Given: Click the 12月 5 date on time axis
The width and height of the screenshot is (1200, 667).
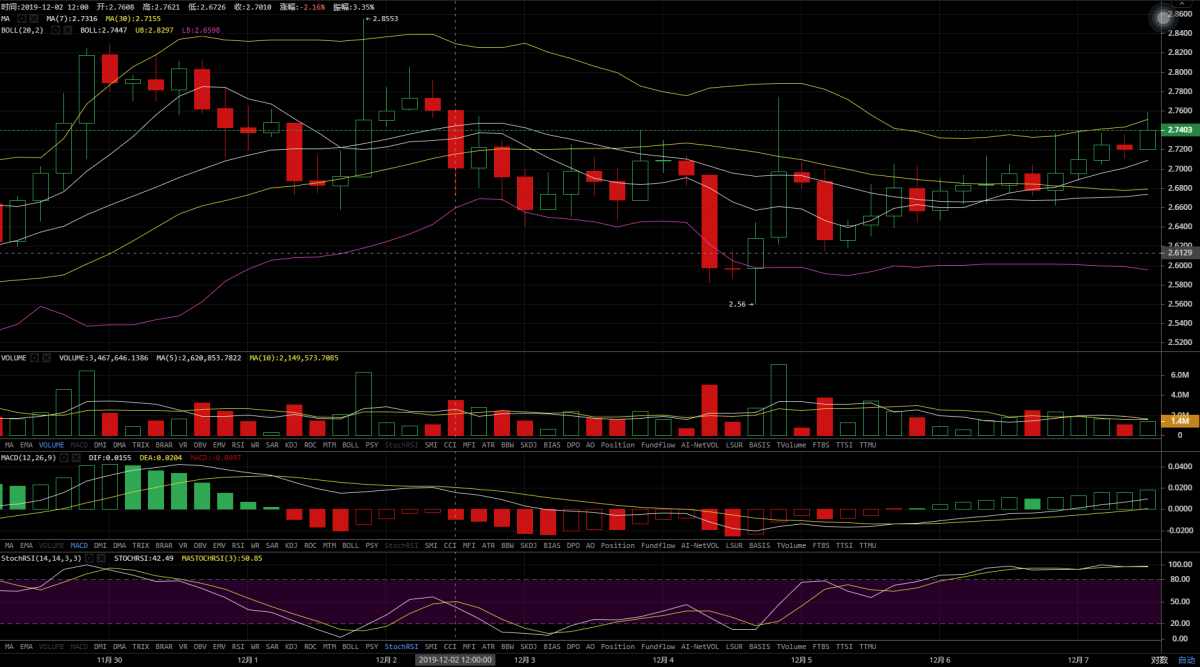Looking at the screenshot, I should [800, 660].
